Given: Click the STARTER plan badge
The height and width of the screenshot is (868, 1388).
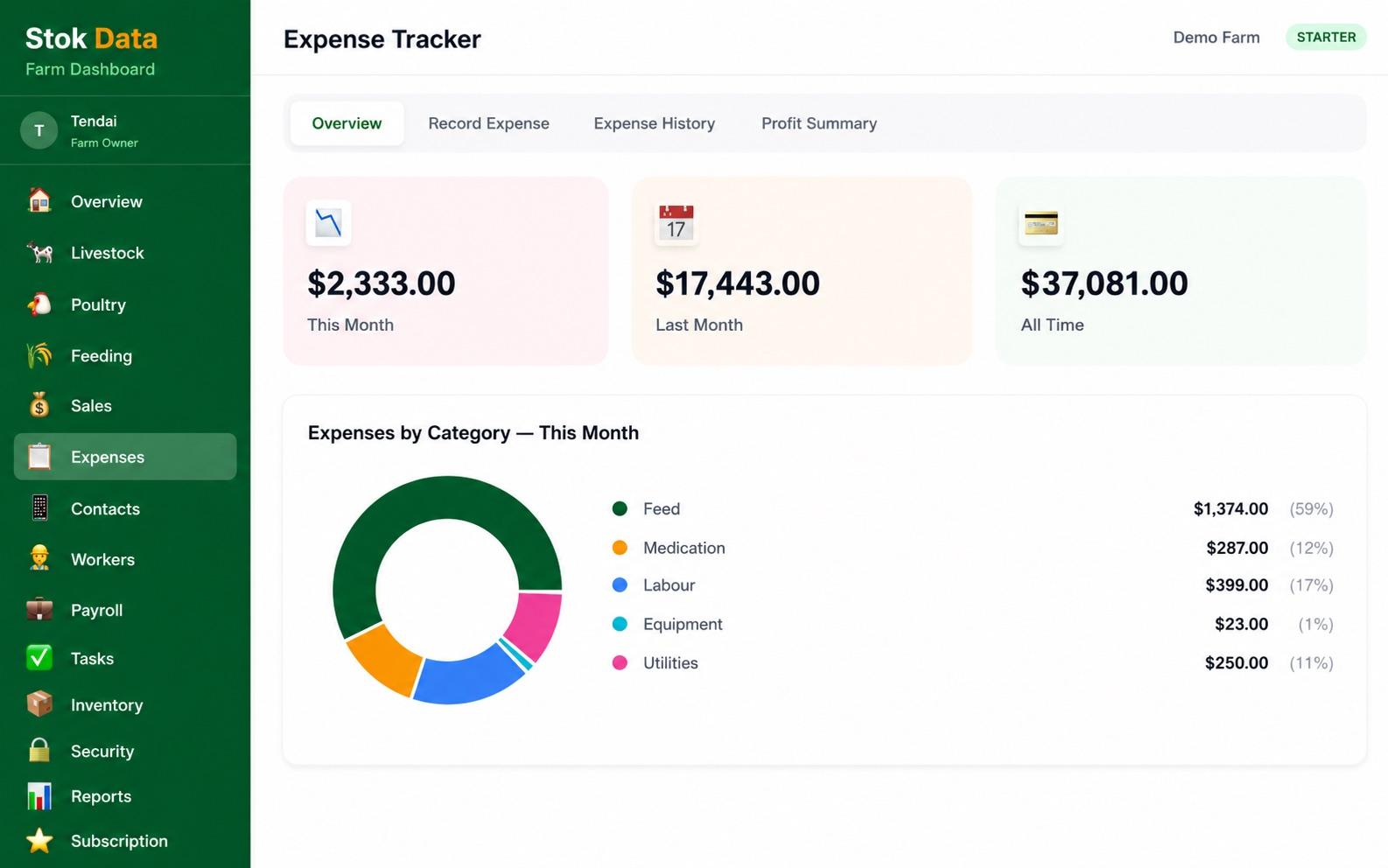Looking at the screenshot, I should point(1326,37).
